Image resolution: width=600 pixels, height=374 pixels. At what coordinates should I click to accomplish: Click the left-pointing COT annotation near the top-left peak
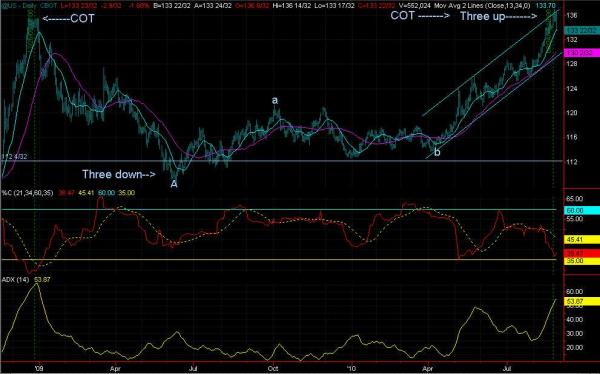click(68, 19)
